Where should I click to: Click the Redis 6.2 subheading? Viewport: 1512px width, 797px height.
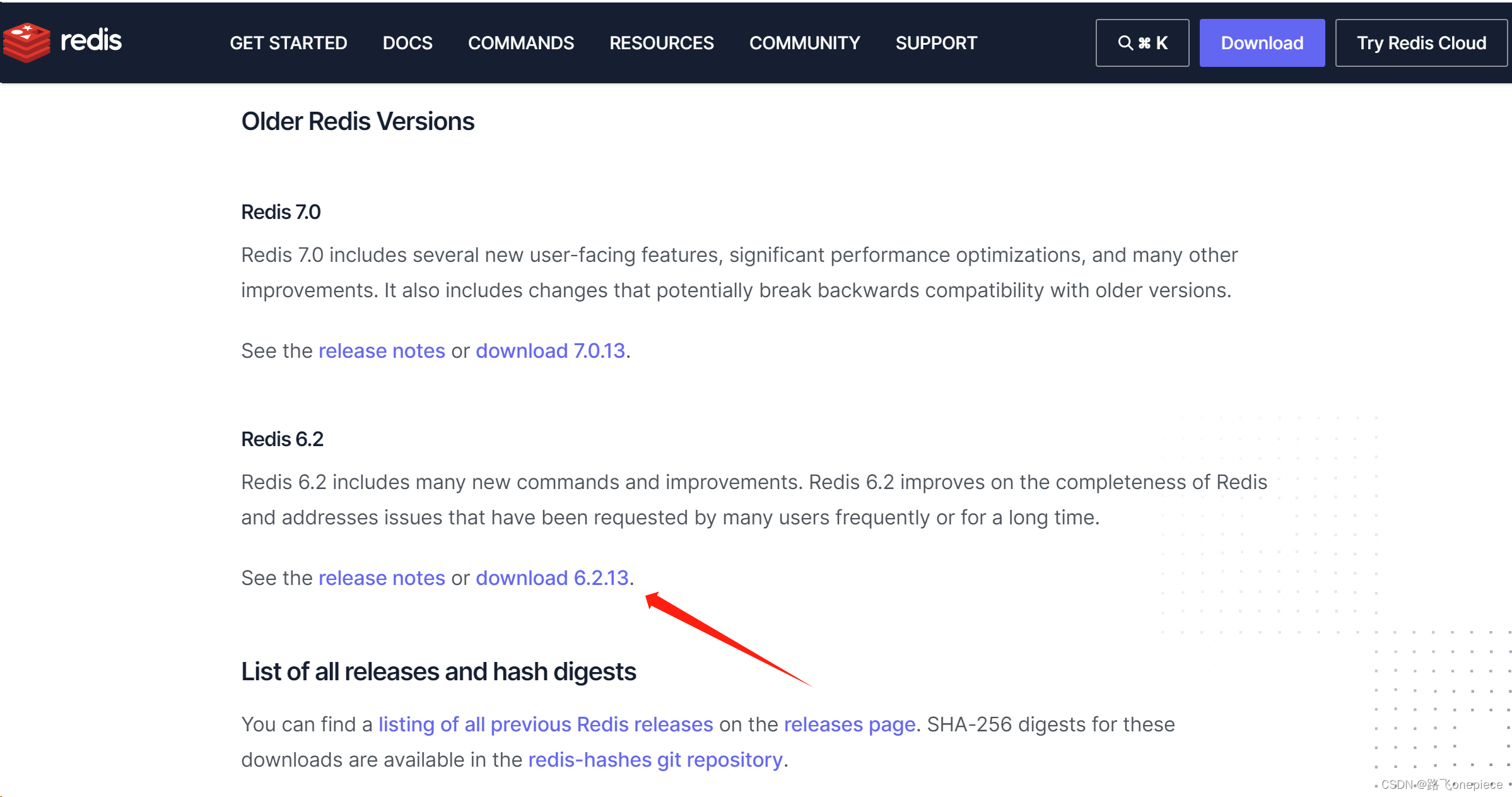[282, 439]
